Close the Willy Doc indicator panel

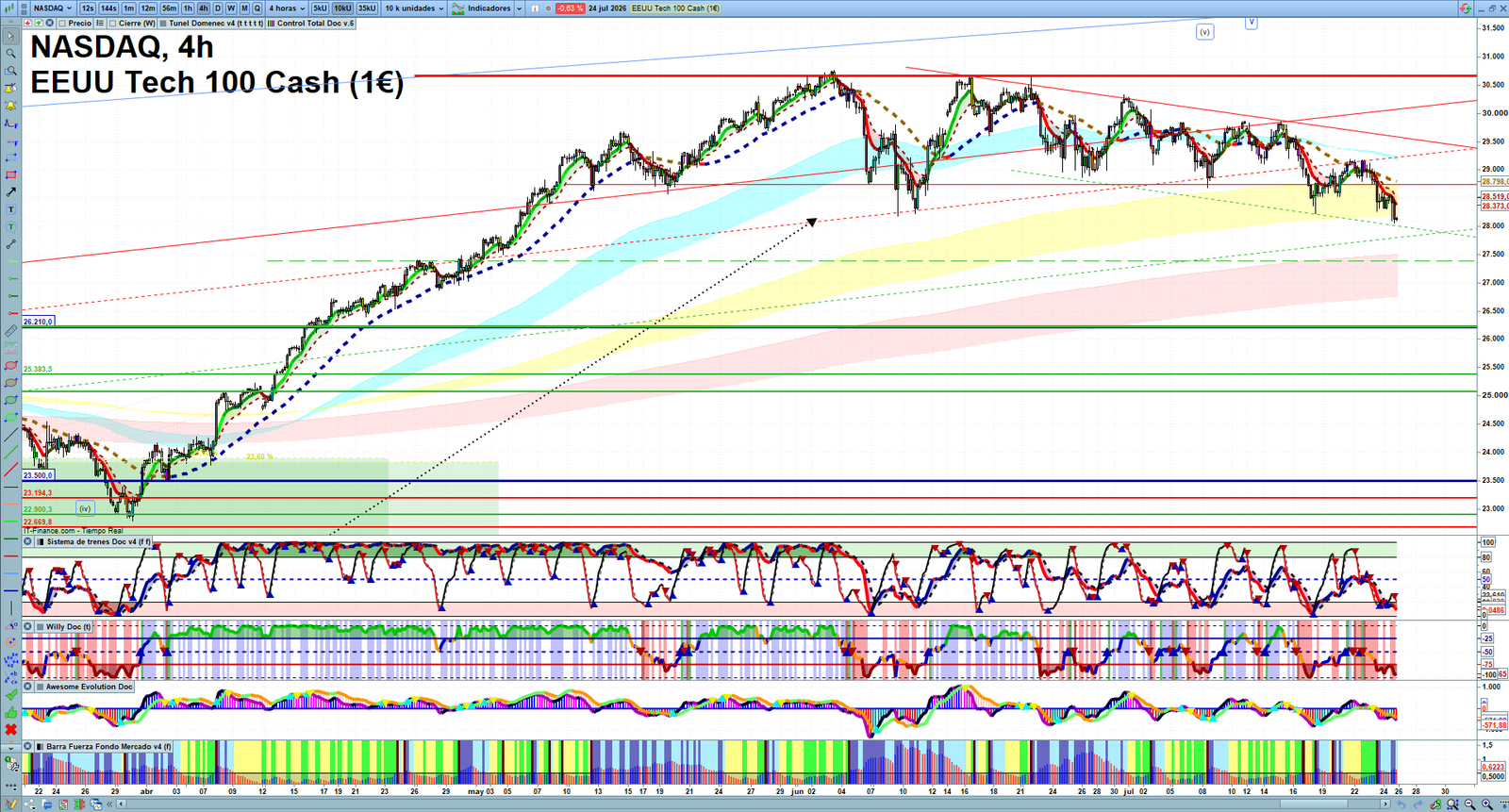(28, 626)
